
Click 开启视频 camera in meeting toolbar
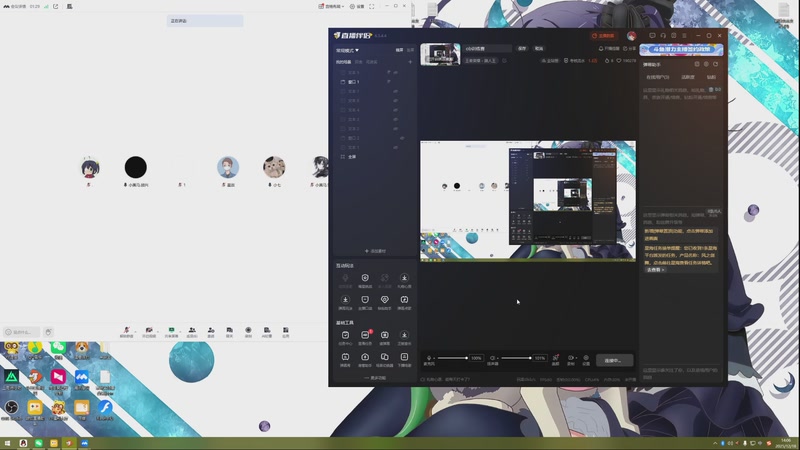click(x=148, y=332)
